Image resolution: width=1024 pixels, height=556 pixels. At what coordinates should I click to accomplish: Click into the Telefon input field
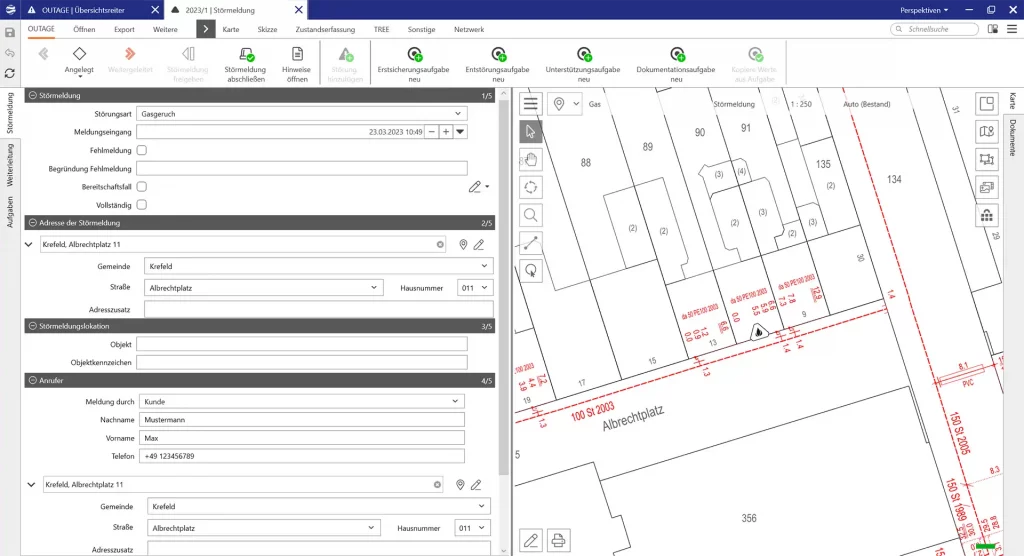(x=300, y=456)
